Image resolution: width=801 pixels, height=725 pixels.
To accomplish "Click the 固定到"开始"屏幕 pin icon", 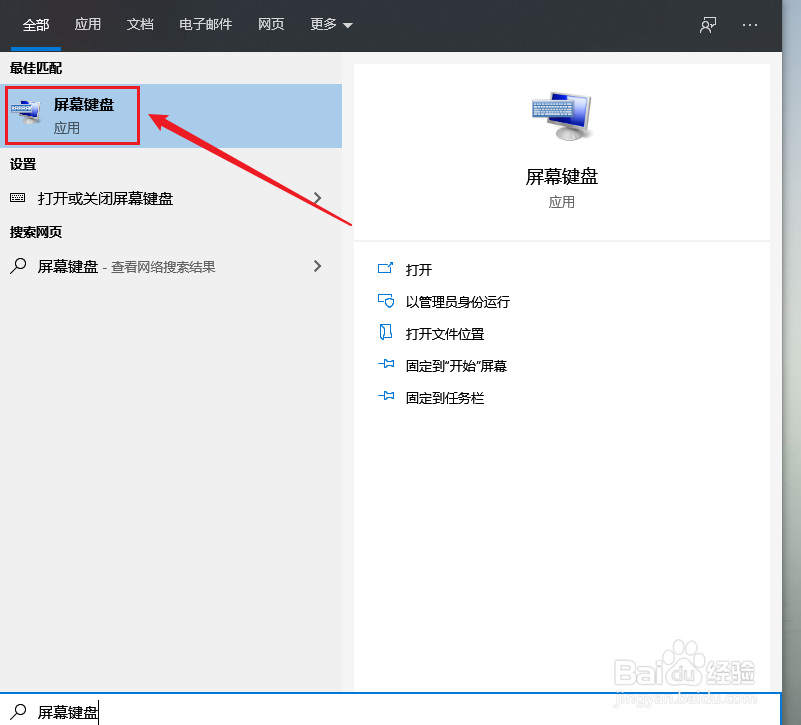I will (x=386, y=365).
